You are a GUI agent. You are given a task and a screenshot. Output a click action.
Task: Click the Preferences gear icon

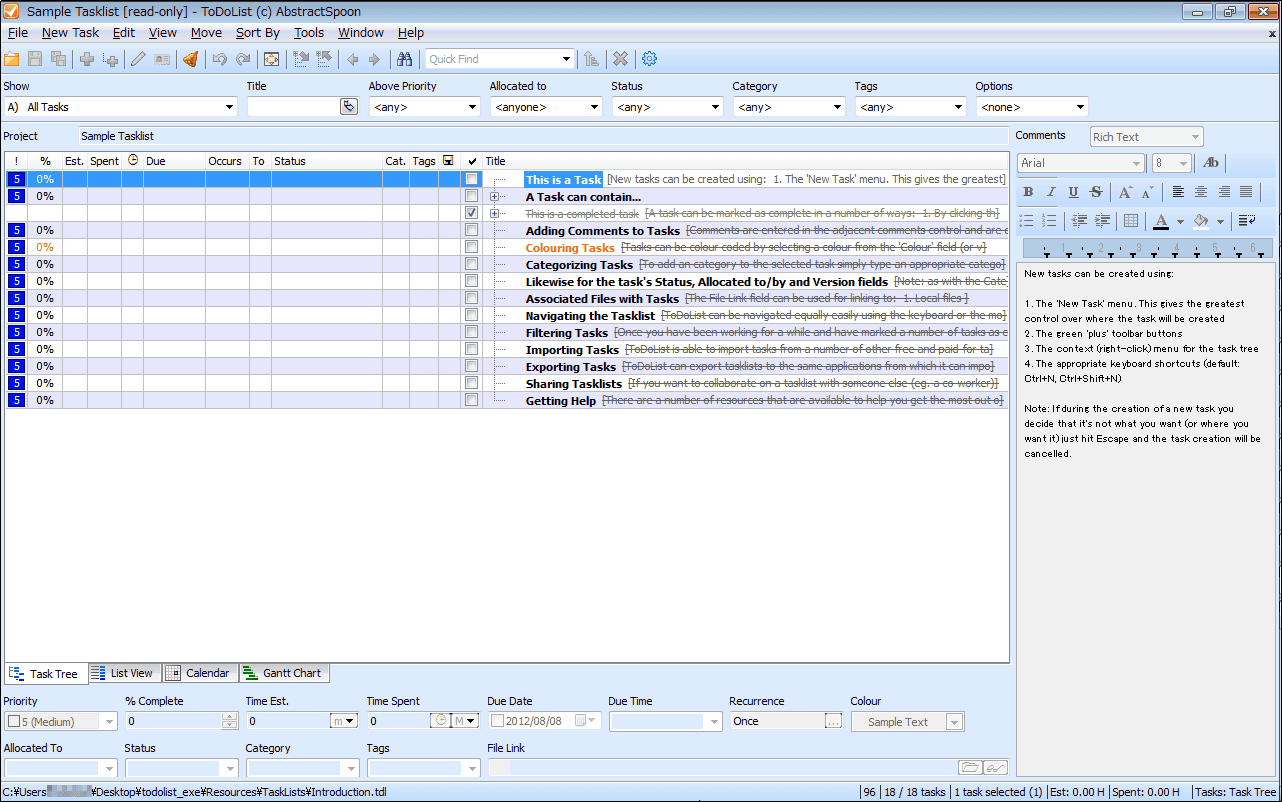[x=649, y=59]
